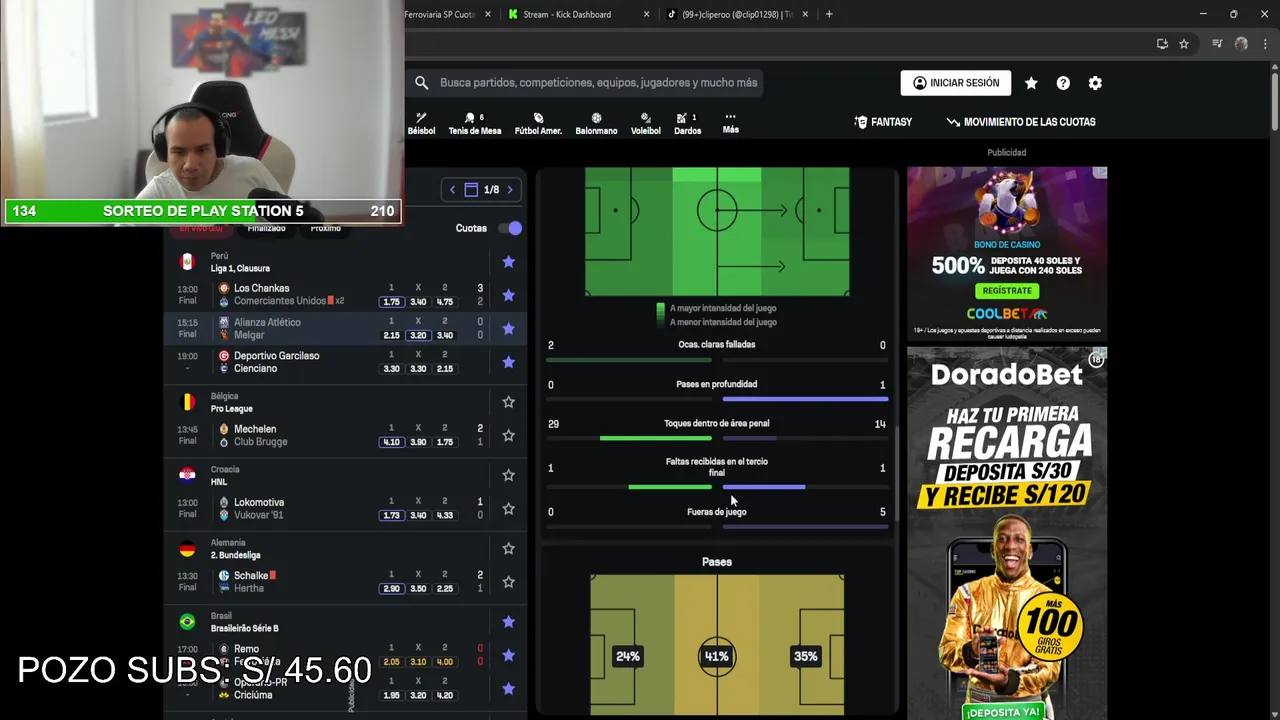Select odds 1.75 for Los Chankas

tap(391, 301)
